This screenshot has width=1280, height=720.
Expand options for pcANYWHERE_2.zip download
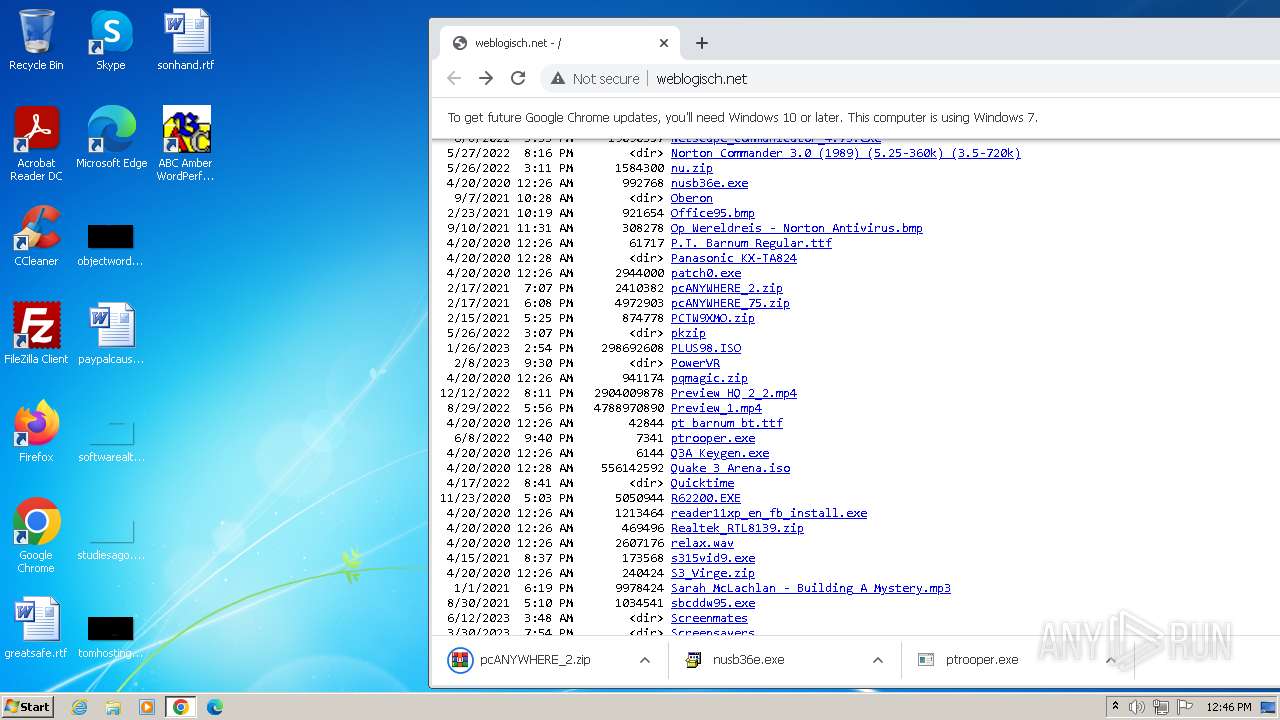pyautogui.click(x=645, y=660)
